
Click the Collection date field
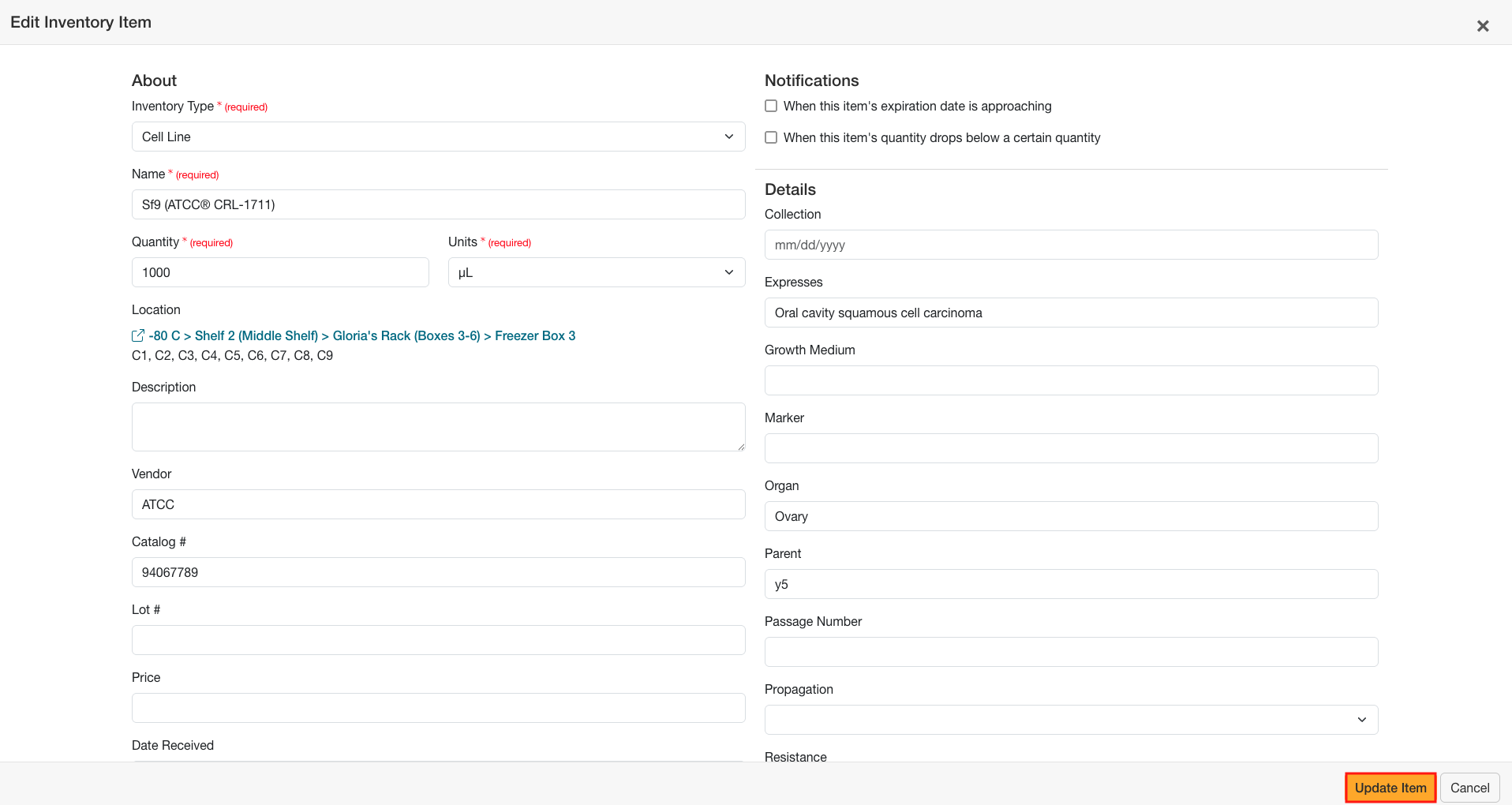point(1071,245)
